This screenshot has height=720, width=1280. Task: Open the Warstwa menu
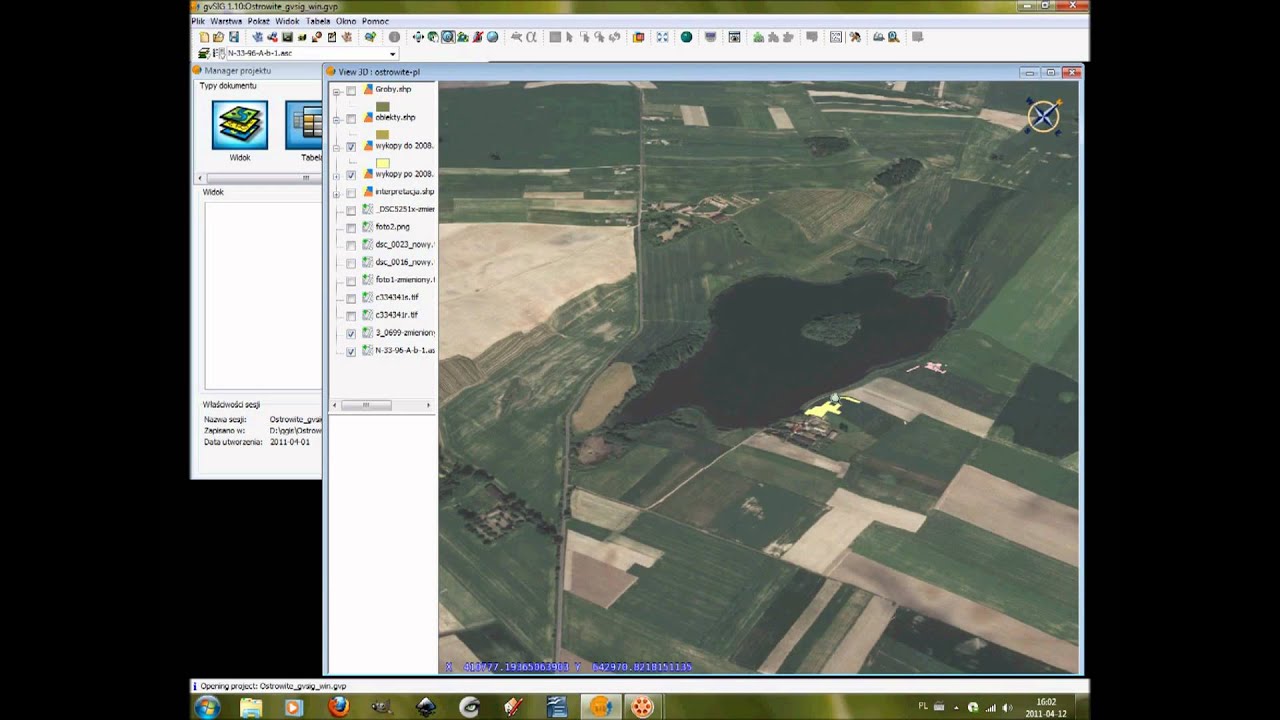(226, 21)
